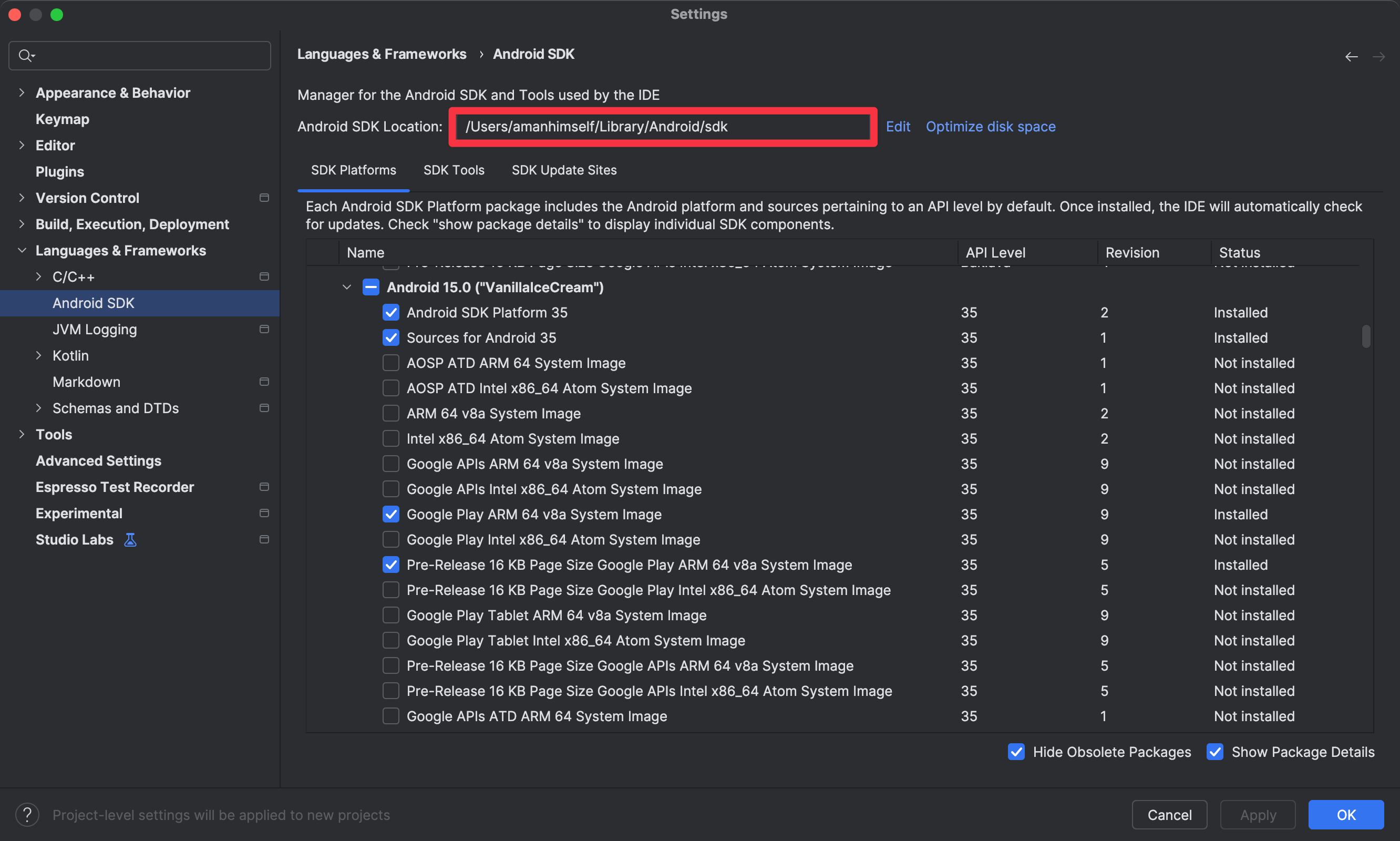Click the Optimize disk space link

(991, 126)
